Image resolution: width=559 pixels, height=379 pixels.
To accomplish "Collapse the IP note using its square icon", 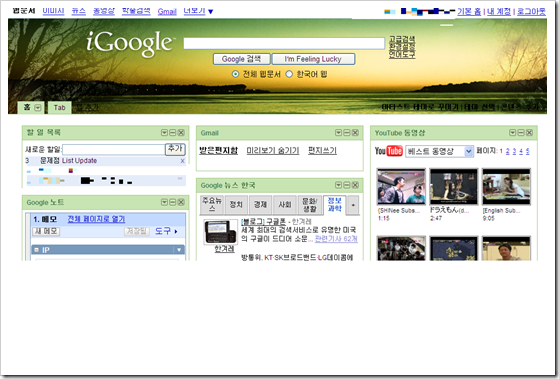I will coord(36,250).
